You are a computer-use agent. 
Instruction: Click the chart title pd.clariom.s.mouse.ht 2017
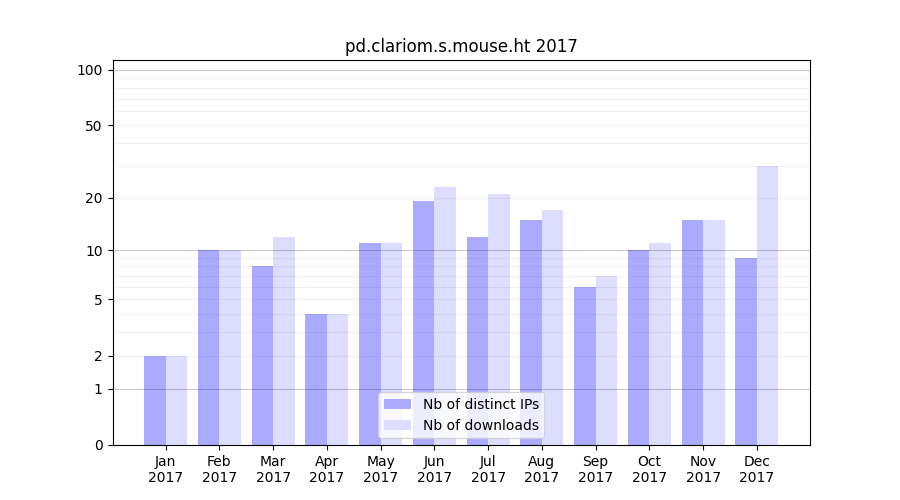click(x=461, y=46)
